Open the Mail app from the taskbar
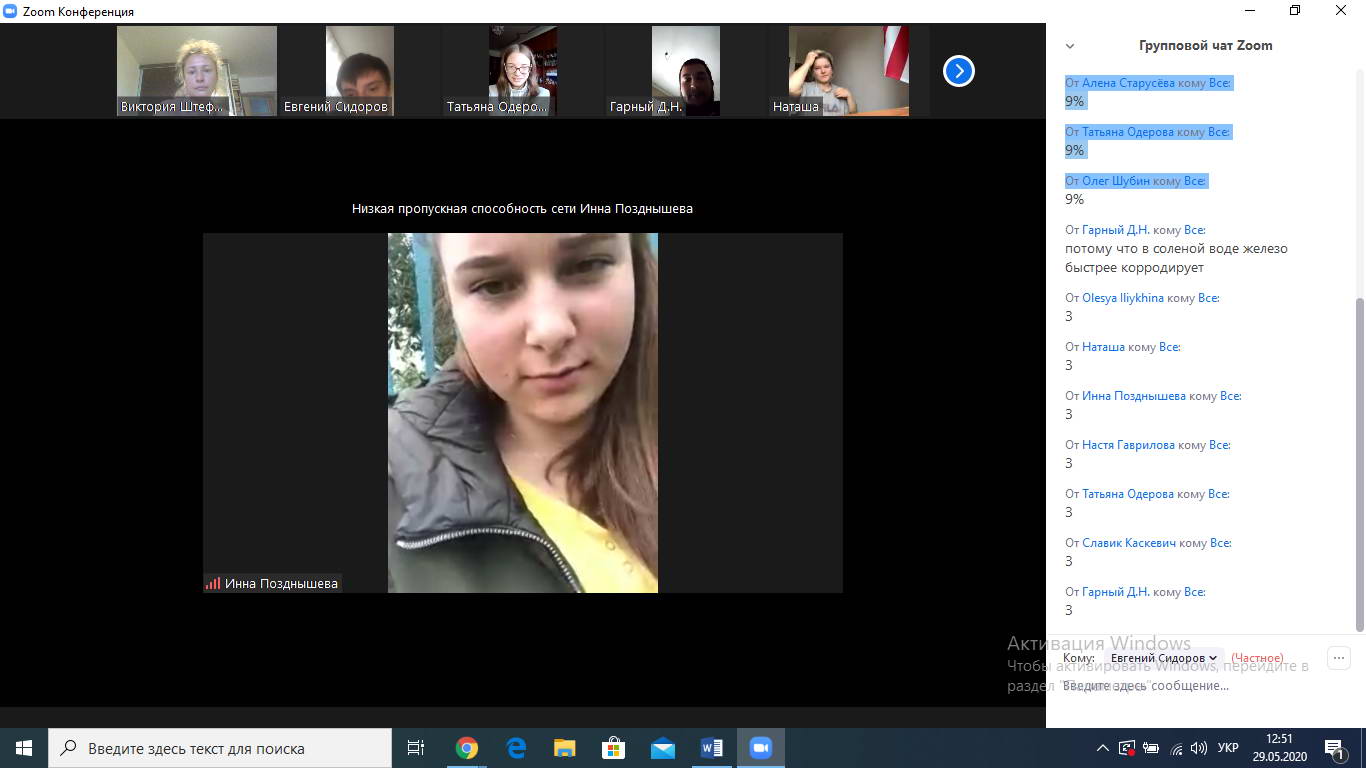The height and width of the screenshot is (768, 1366). point(663,748)
